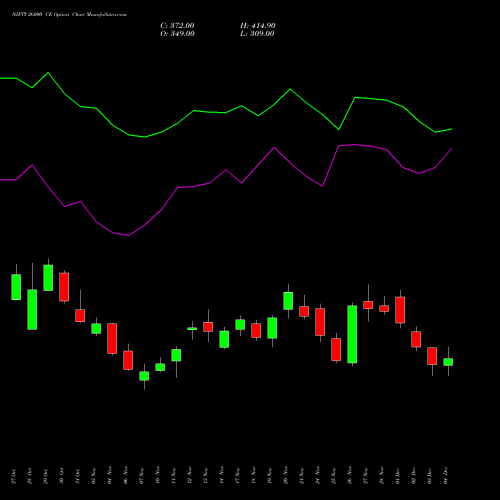
Task: Click the 01 Dec date label
Action: point(398,476)
